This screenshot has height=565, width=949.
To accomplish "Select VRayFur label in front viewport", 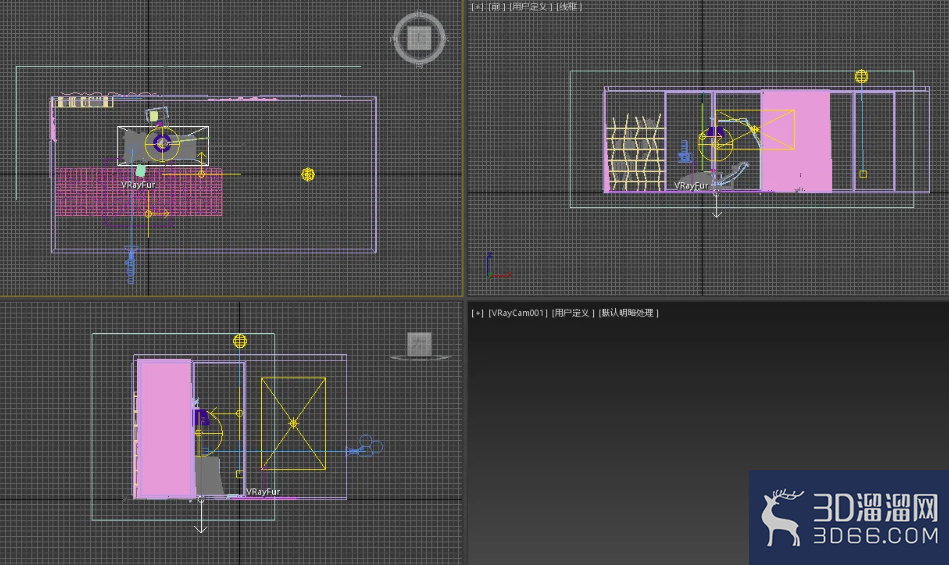I will pyautogui.click(x=691, y=186).
